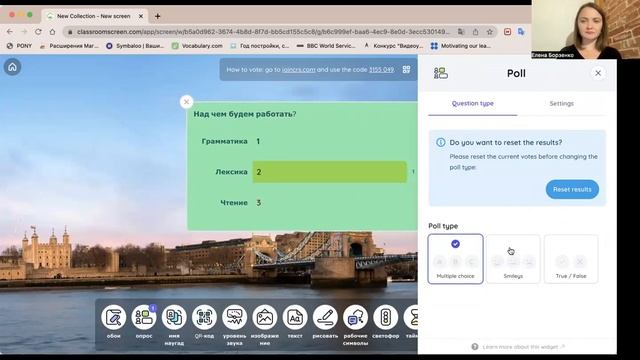Click the Елена Борзенко webcam thumbnail
The image size is (640, 360).
[x=586, y=29]
